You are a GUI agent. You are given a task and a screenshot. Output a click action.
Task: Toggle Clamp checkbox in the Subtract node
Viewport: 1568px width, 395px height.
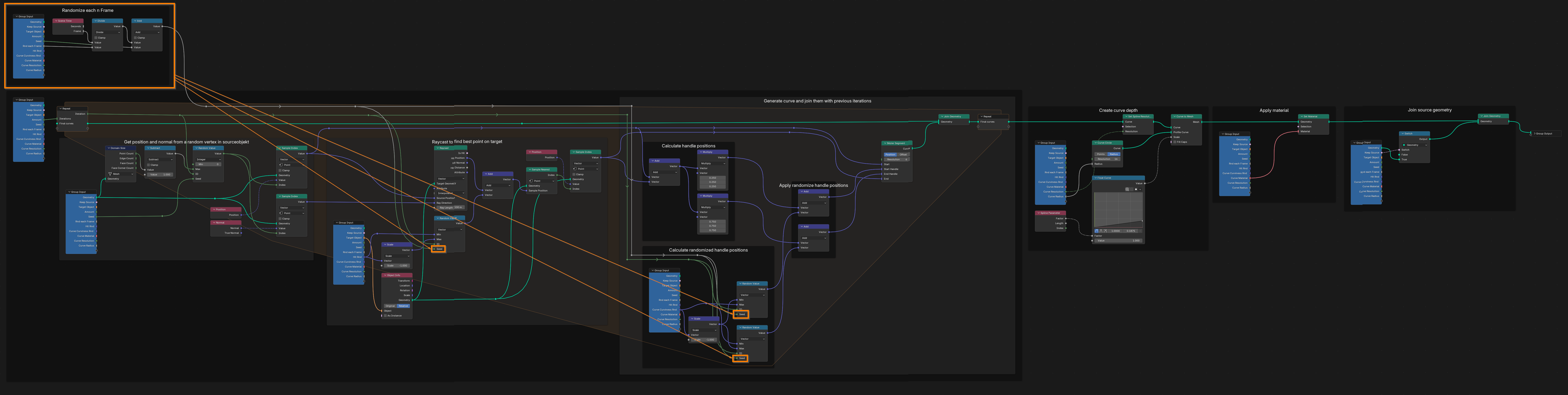point(148,165)
